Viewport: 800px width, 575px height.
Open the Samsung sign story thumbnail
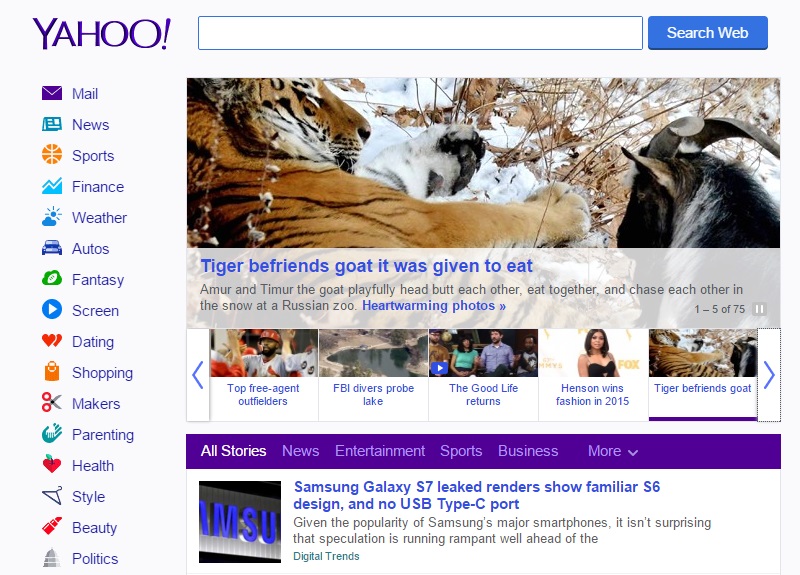[240, 522]
